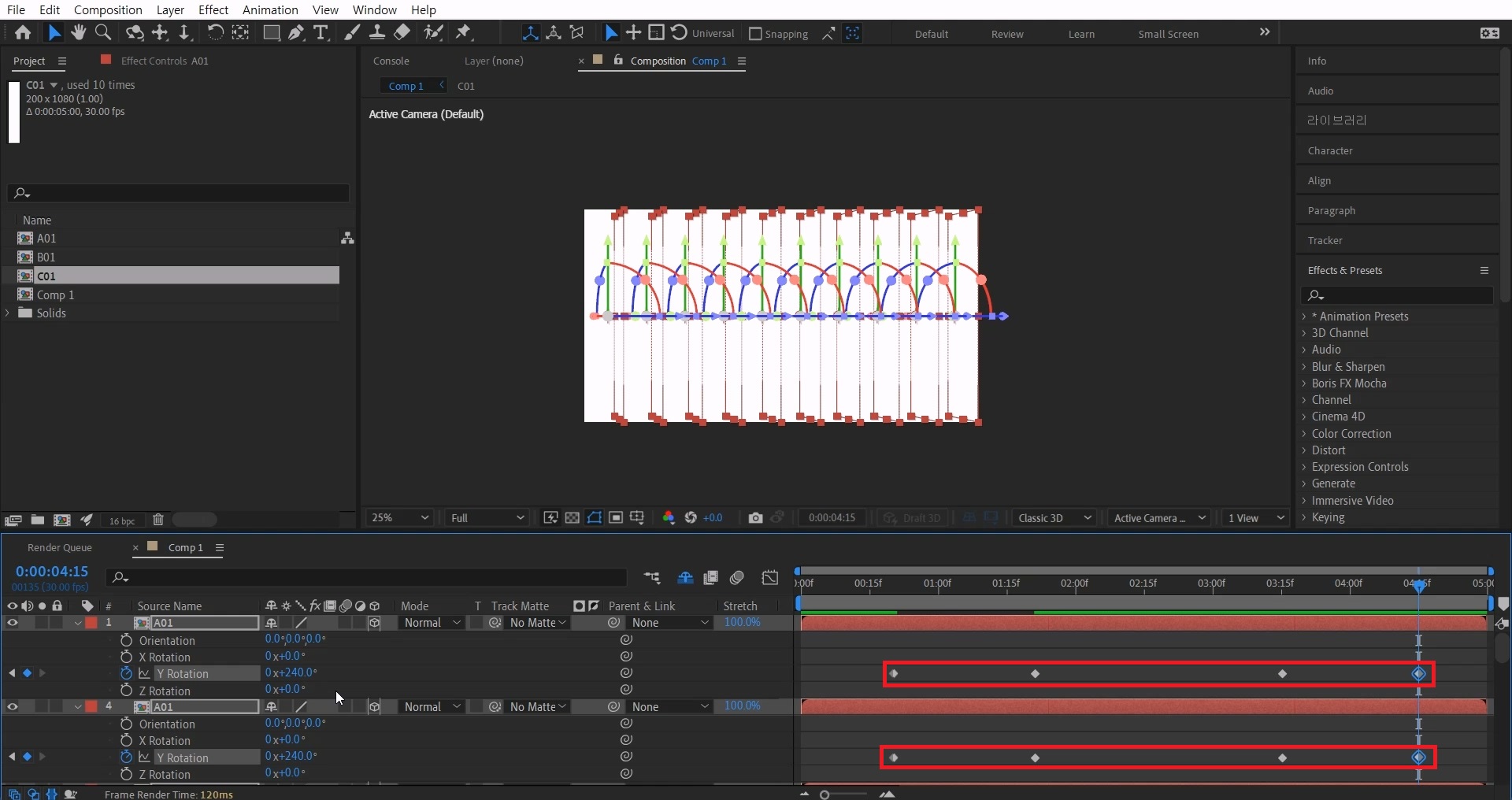Toggle Y Rotation stopwatch on layer 4

(x=126, y=757)
